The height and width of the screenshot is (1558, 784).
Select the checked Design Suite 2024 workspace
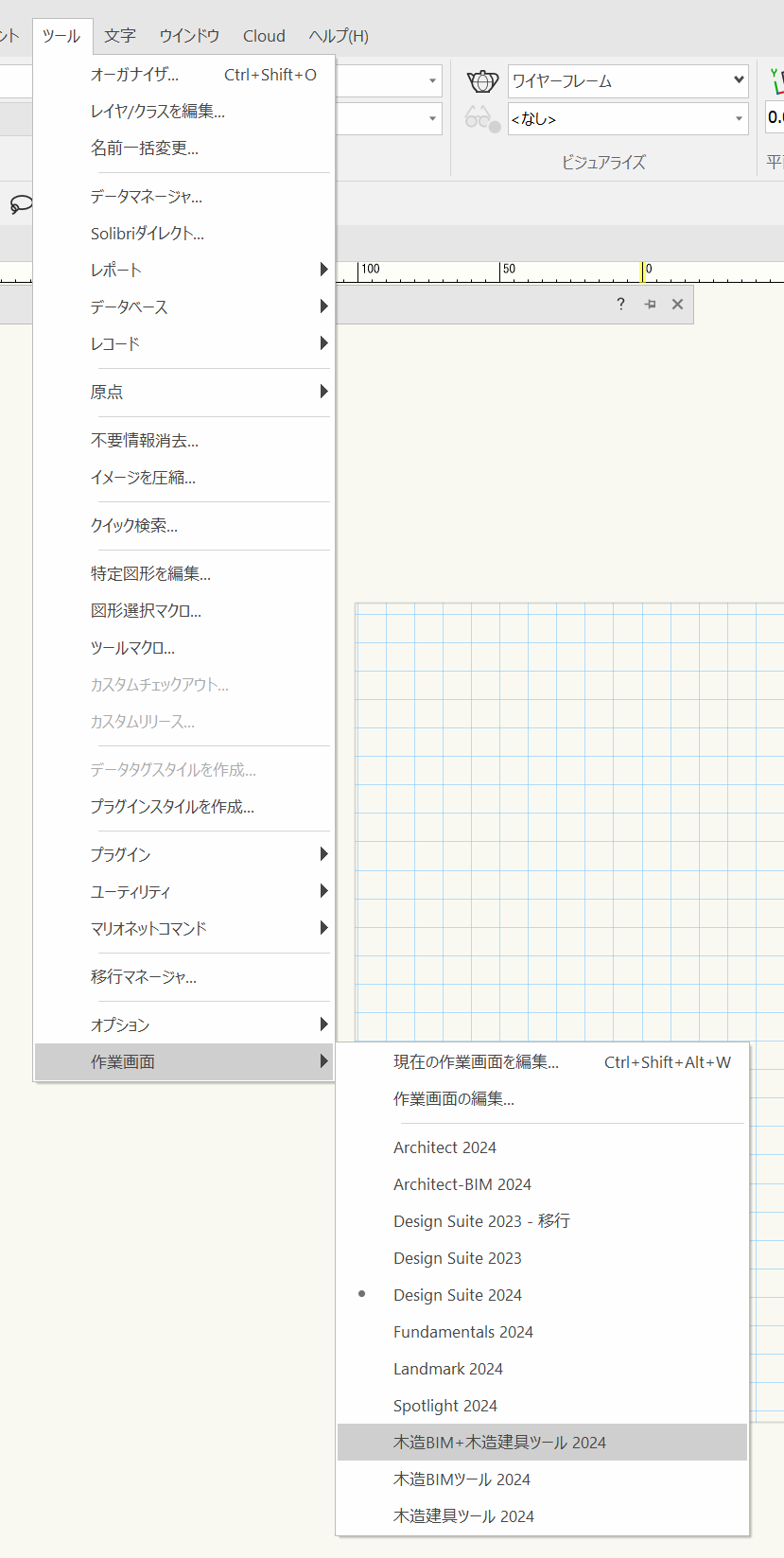[x=542, y=1295]
